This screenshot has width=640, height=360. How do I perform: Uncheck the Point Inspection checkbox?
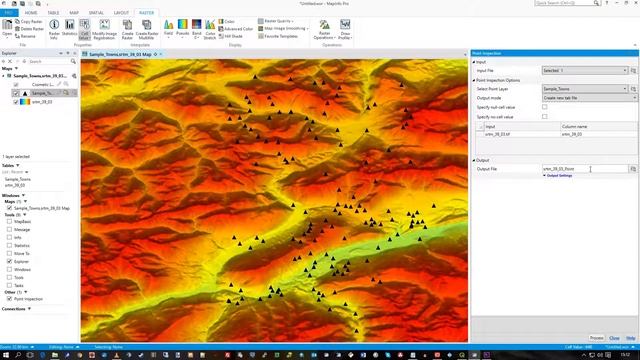(9, 299)
